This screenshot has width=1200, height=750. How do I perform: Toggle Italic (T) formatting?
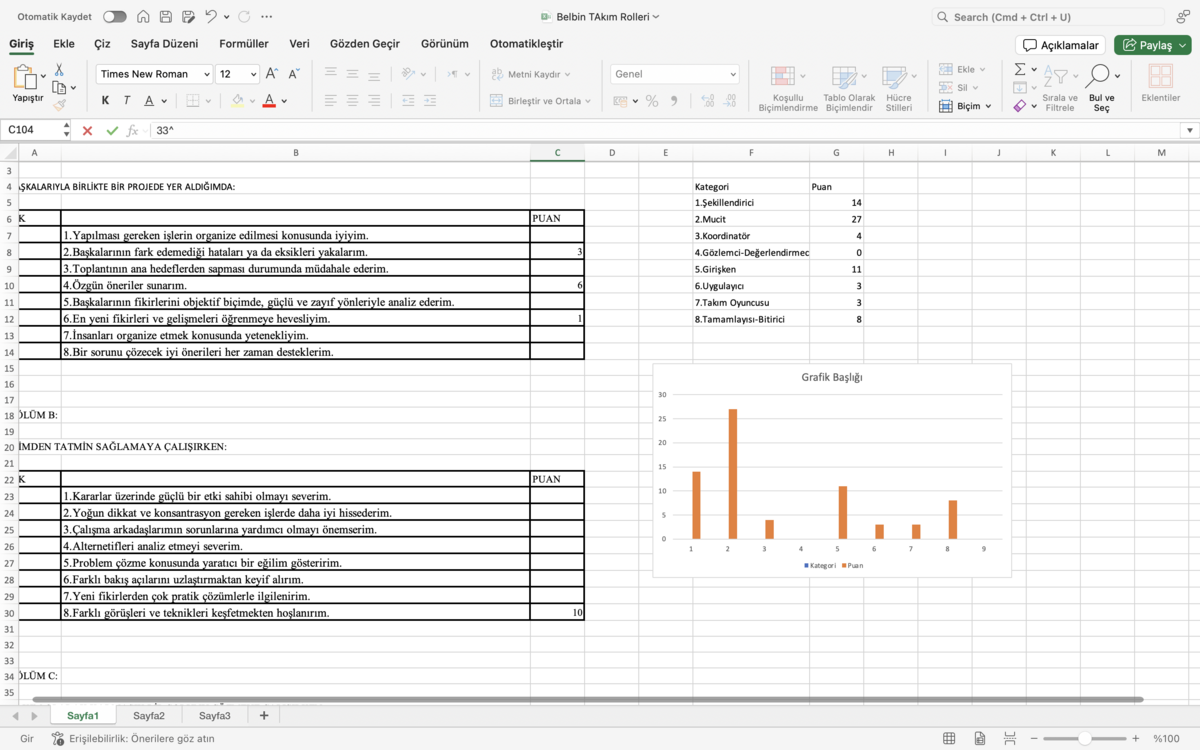coord(127,101)
